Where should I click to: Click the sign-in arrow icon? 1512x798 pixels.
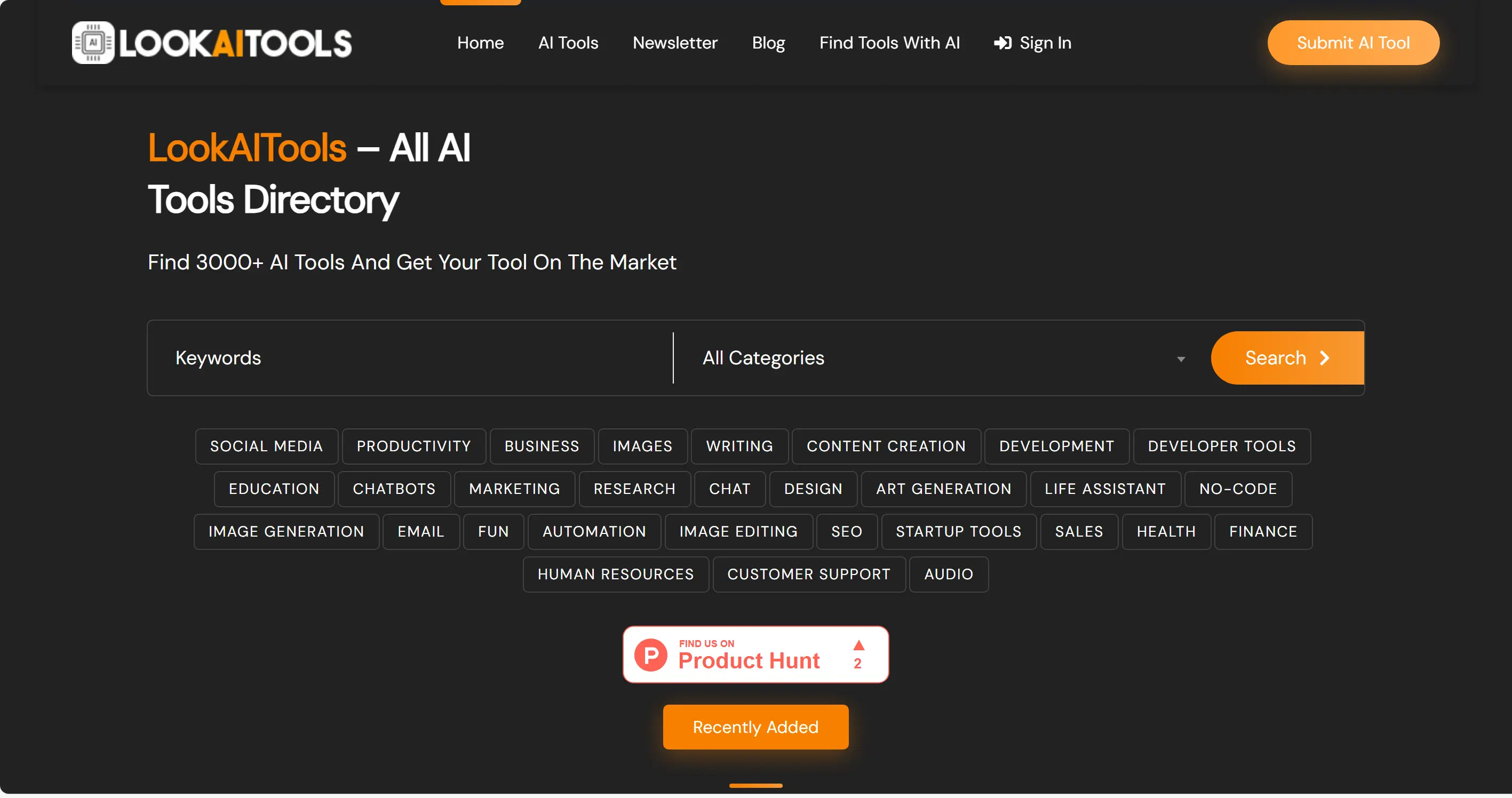[x=1002, y=43]
